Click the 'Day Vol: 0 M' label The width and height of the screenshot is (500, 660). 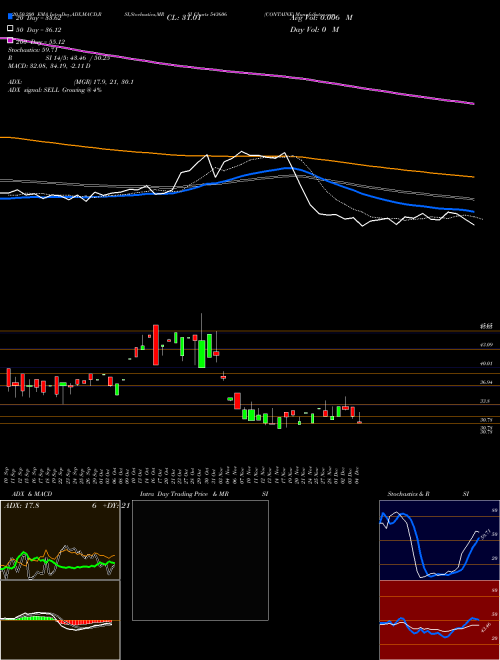pos(314,30)
